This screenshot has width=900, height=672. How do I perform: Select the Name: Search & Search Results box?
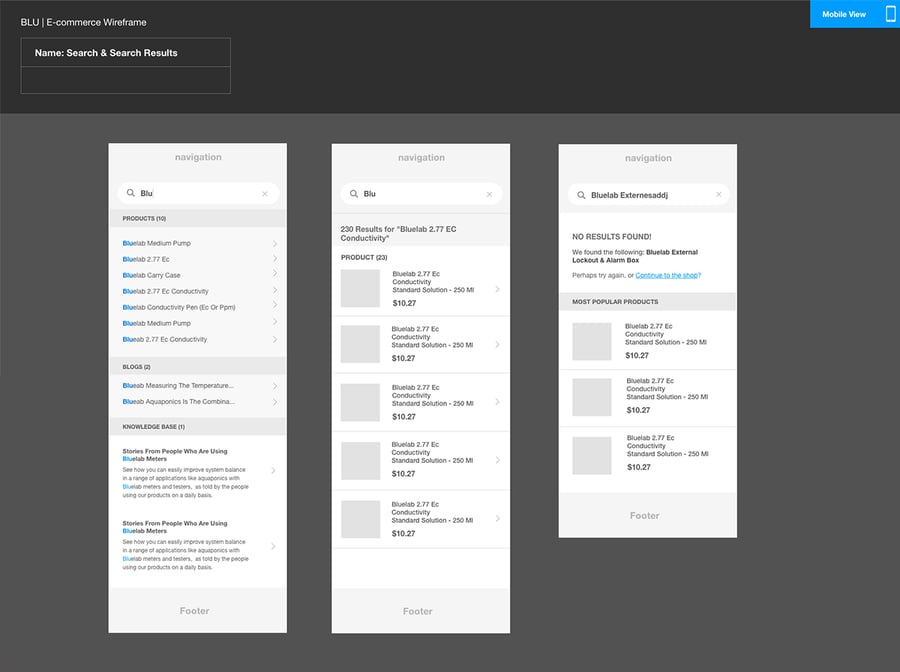[125, 53]
